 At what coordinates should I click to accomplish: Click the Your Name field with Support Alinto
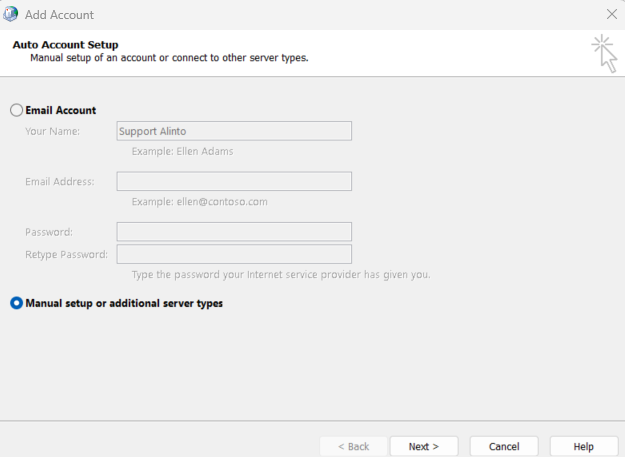(234, 131)
